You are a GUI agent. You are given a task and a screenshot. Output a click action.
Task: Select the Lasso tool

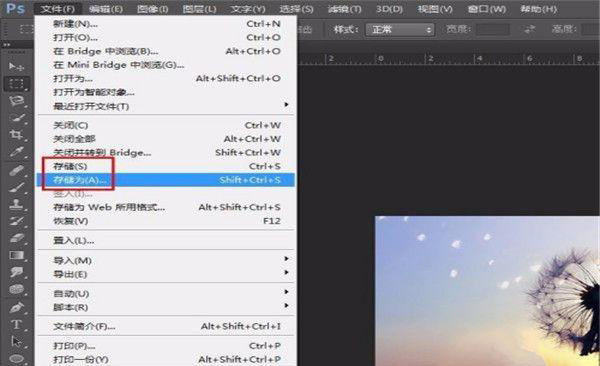pos(16,101)
